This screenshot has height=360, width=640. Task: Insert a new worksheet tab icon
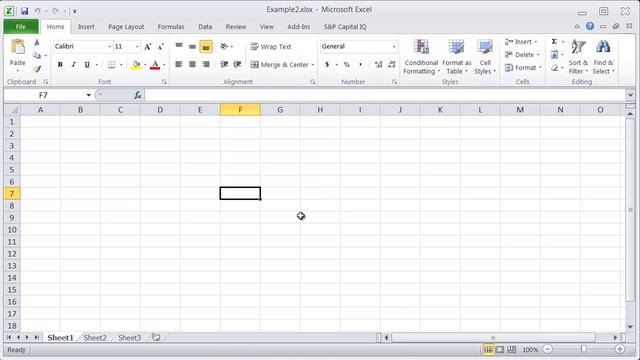pos(156,338)
